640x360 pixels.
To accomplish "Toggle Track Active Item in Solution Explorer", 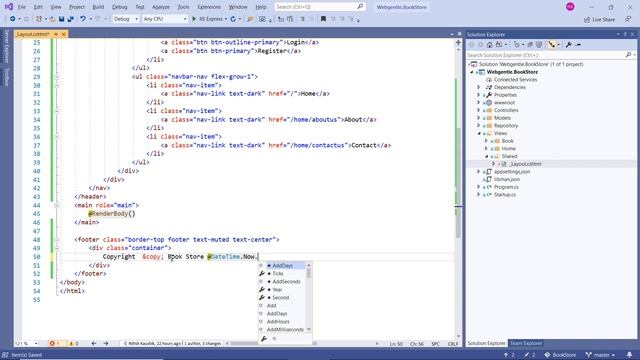I will (x=552, y=44).
